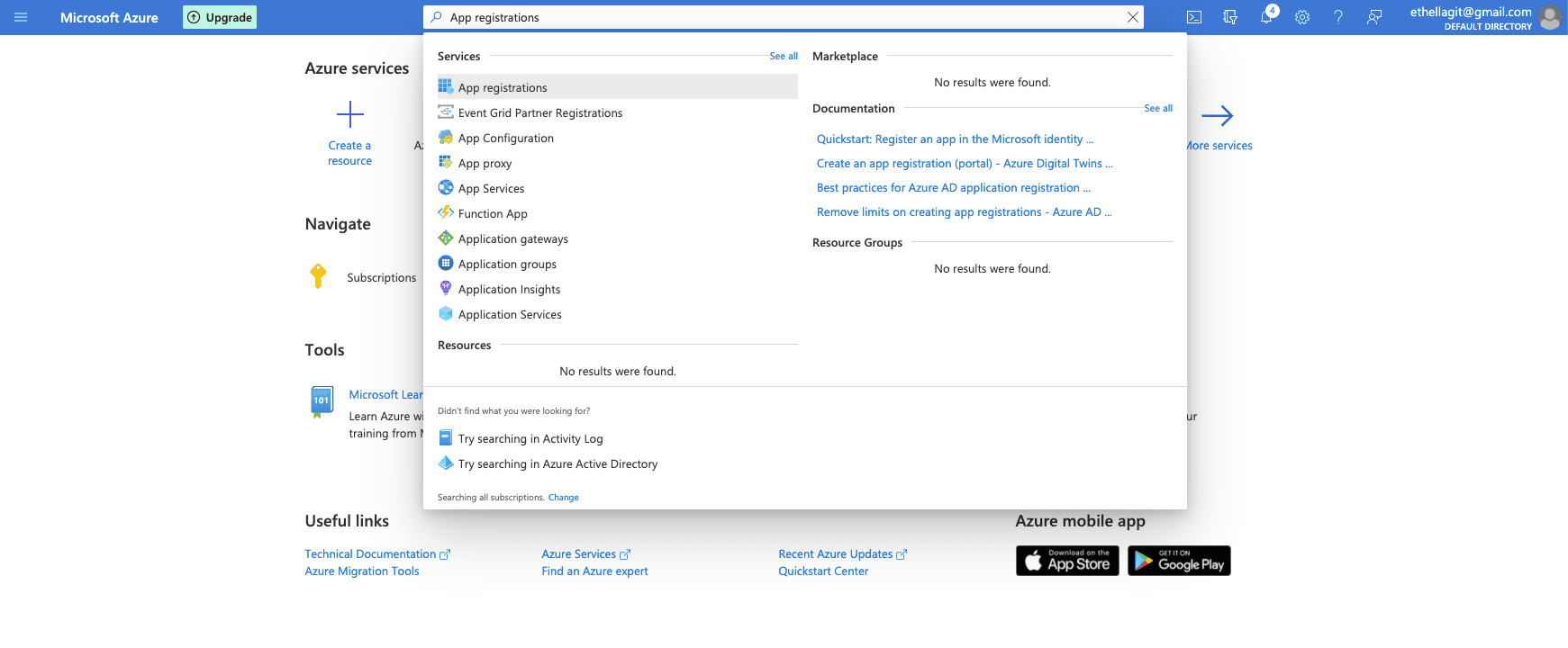Click the App Configuration icon

click(445, 137)
